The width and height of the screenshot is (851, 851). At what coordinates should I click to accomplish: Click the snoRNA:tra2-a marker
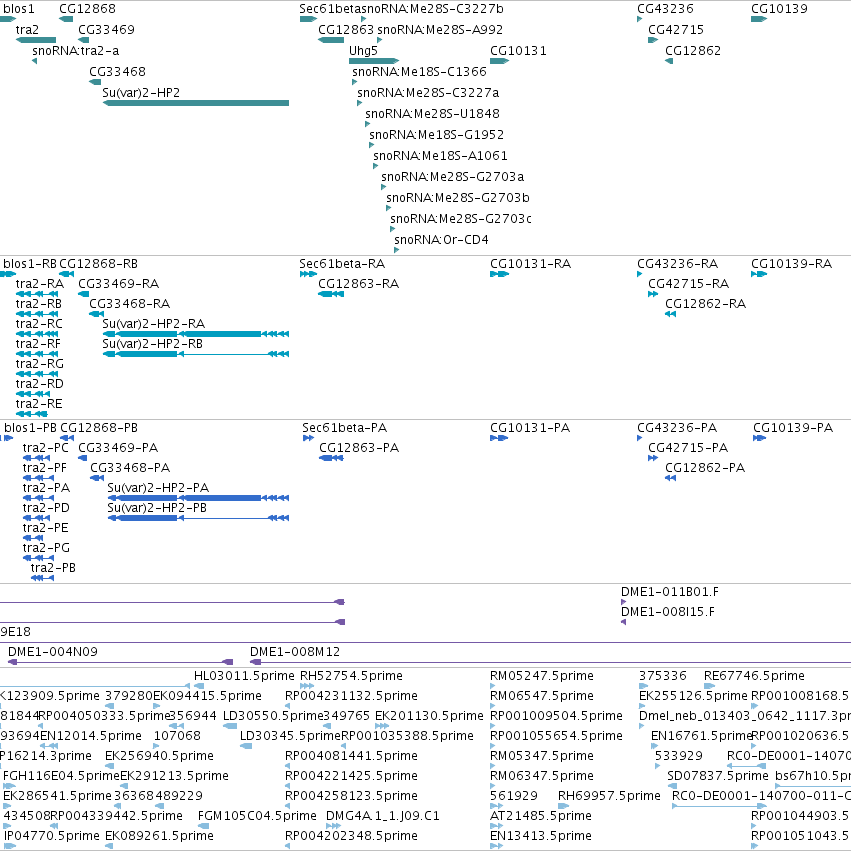pos(35,61)
